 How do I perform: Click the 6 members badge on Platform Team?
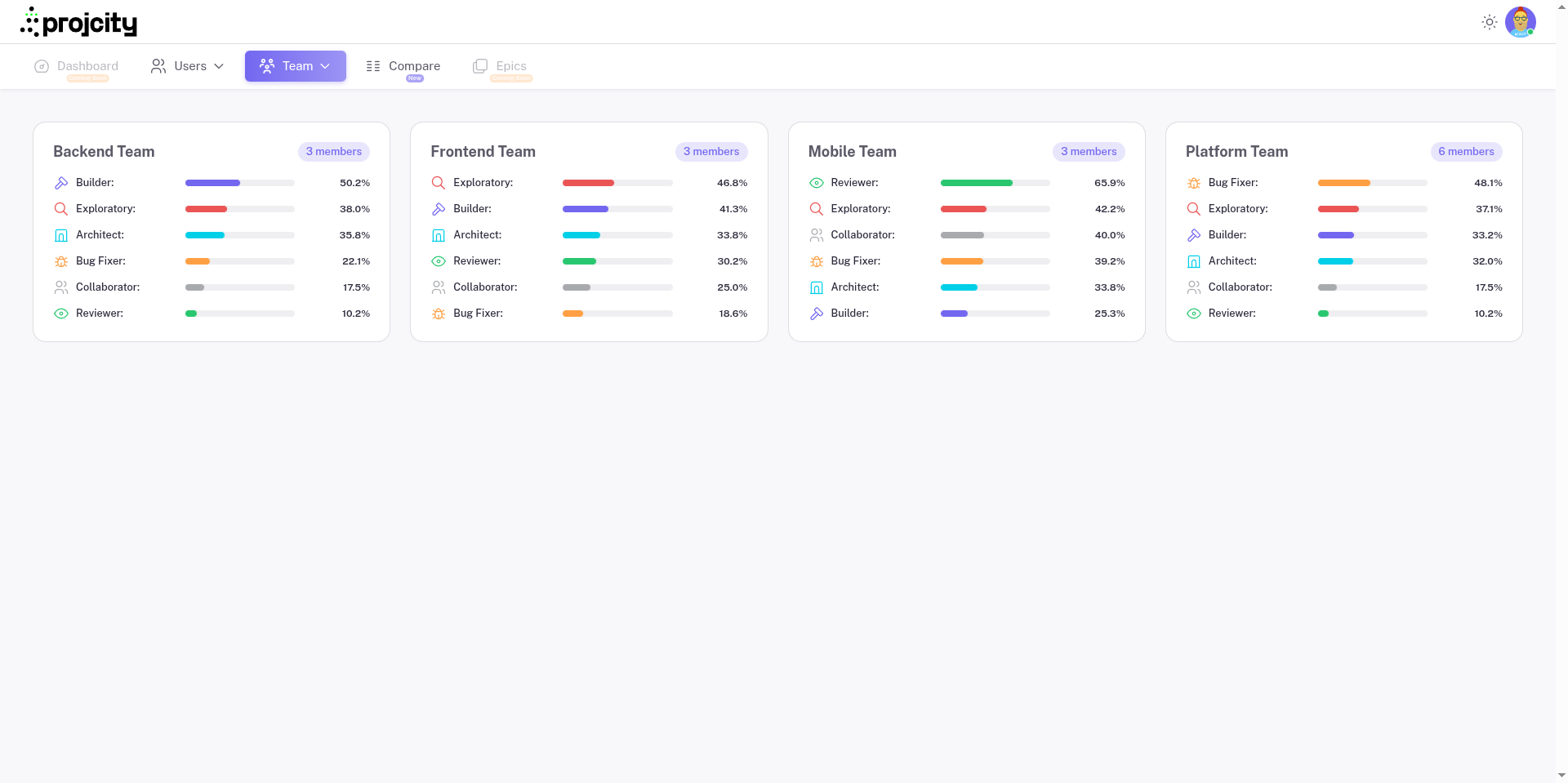pos(1466,152)
